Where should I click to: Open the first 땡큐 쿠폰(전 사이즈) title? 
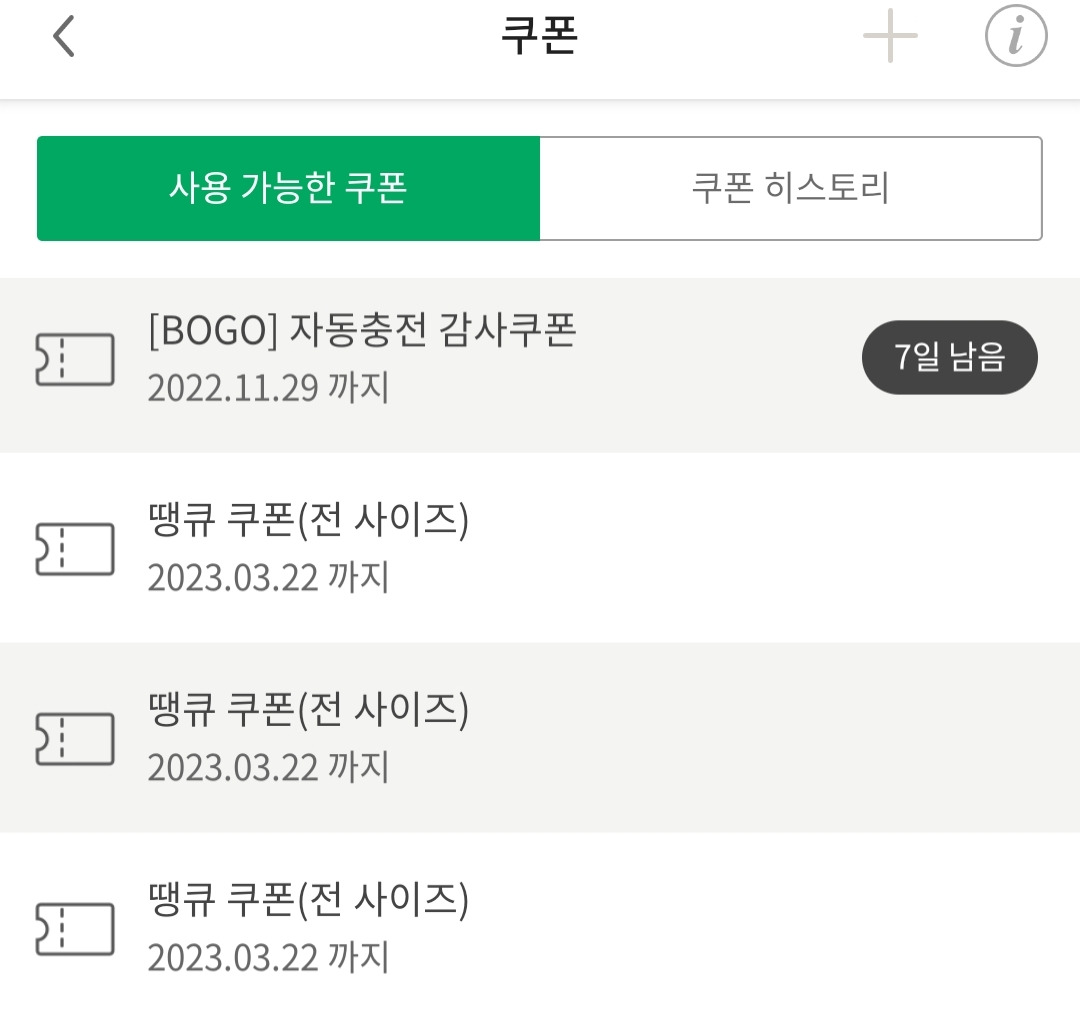click(x=308, y=520)
